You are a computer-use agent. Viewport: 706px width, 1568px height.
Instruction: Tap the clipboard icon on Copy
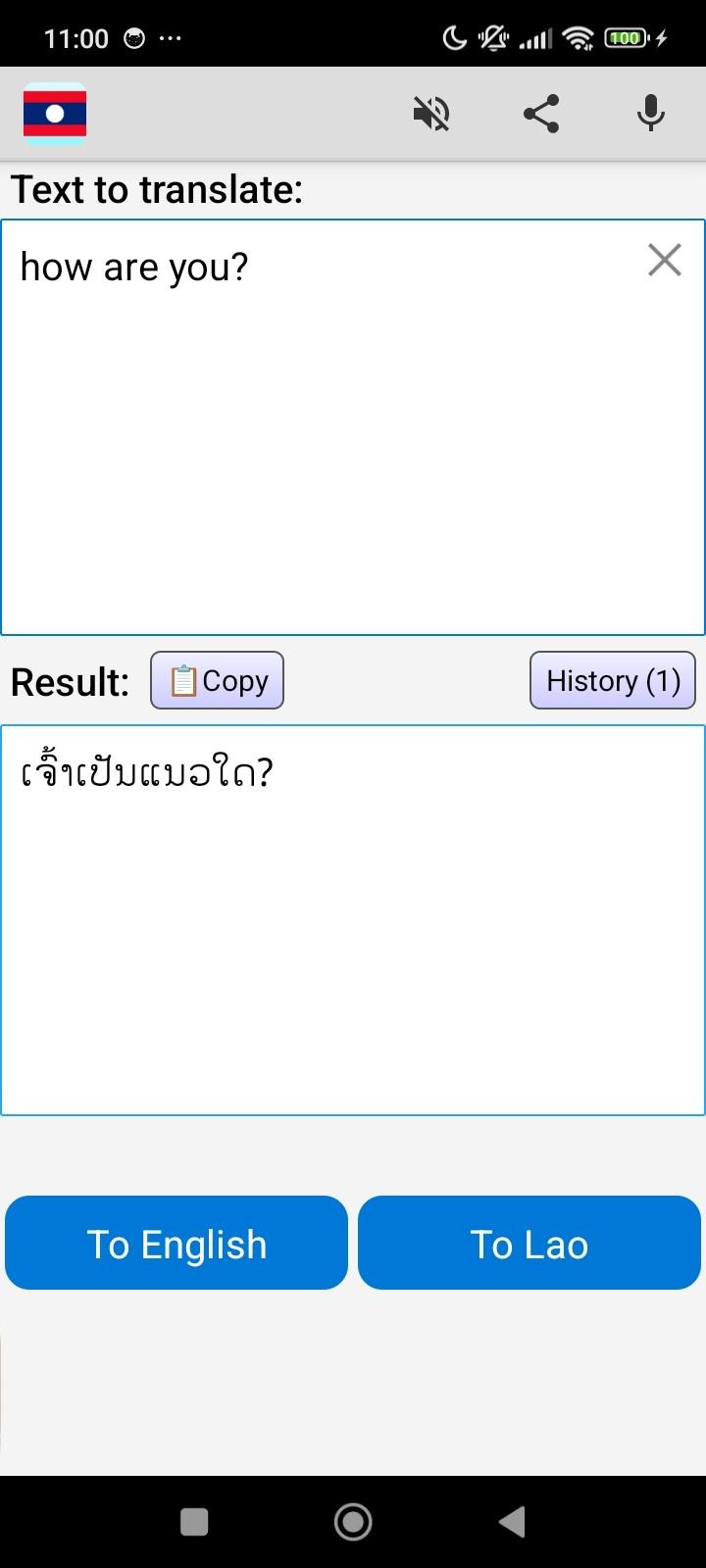(x=183, y=680)
